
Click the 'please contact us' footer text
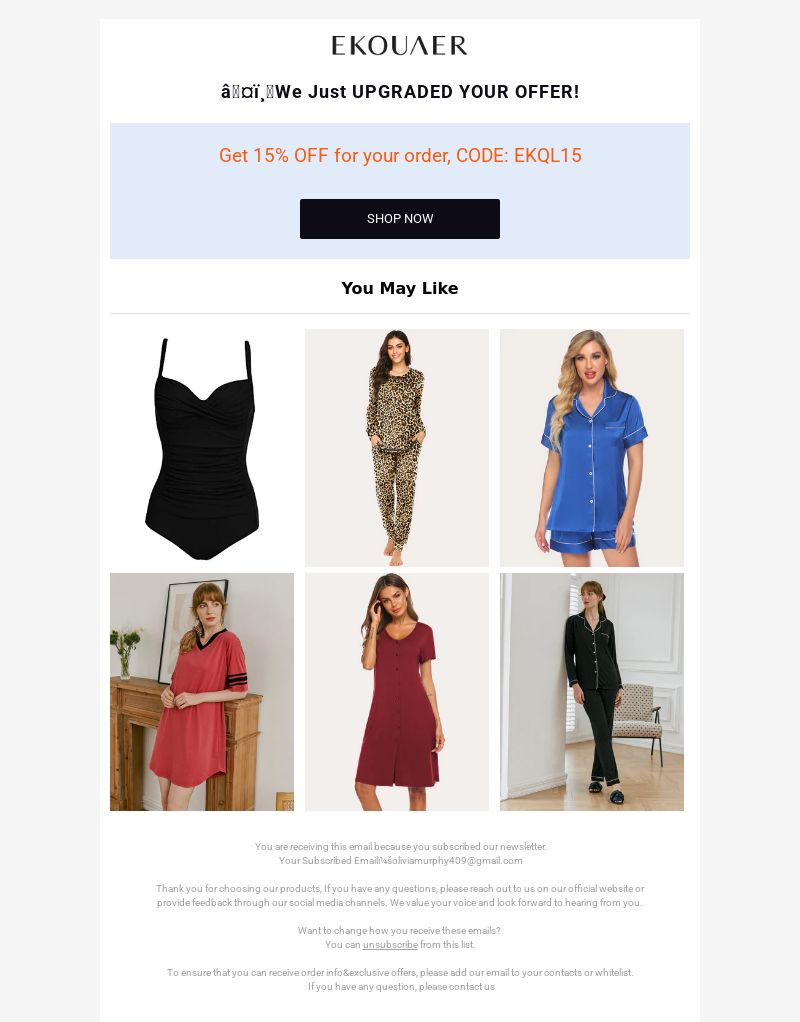pyautogui.click(x=456, y=987)
